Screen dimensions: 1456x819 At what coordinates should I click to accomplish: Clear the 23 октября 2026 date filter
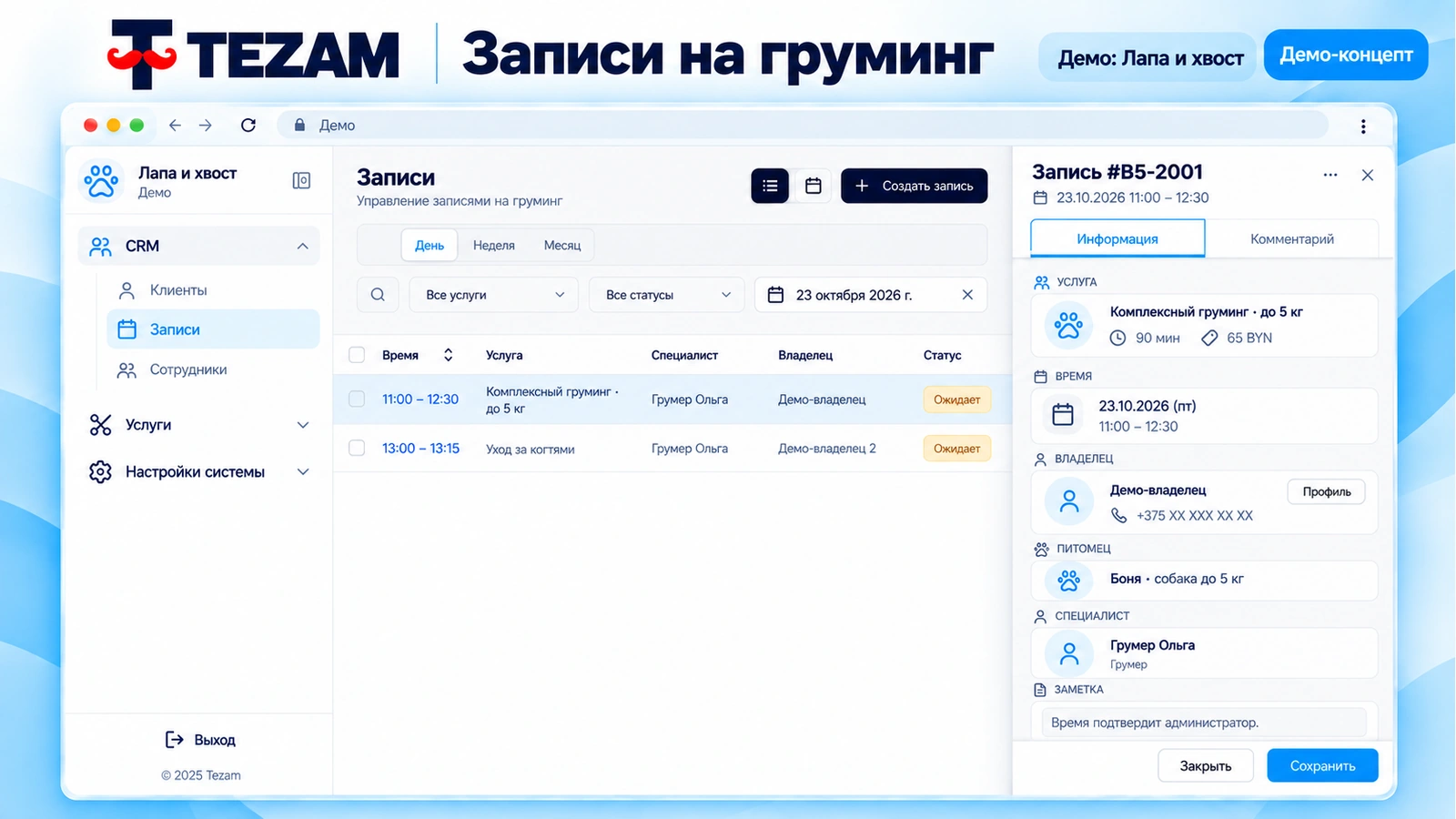(x=967, y=295)
